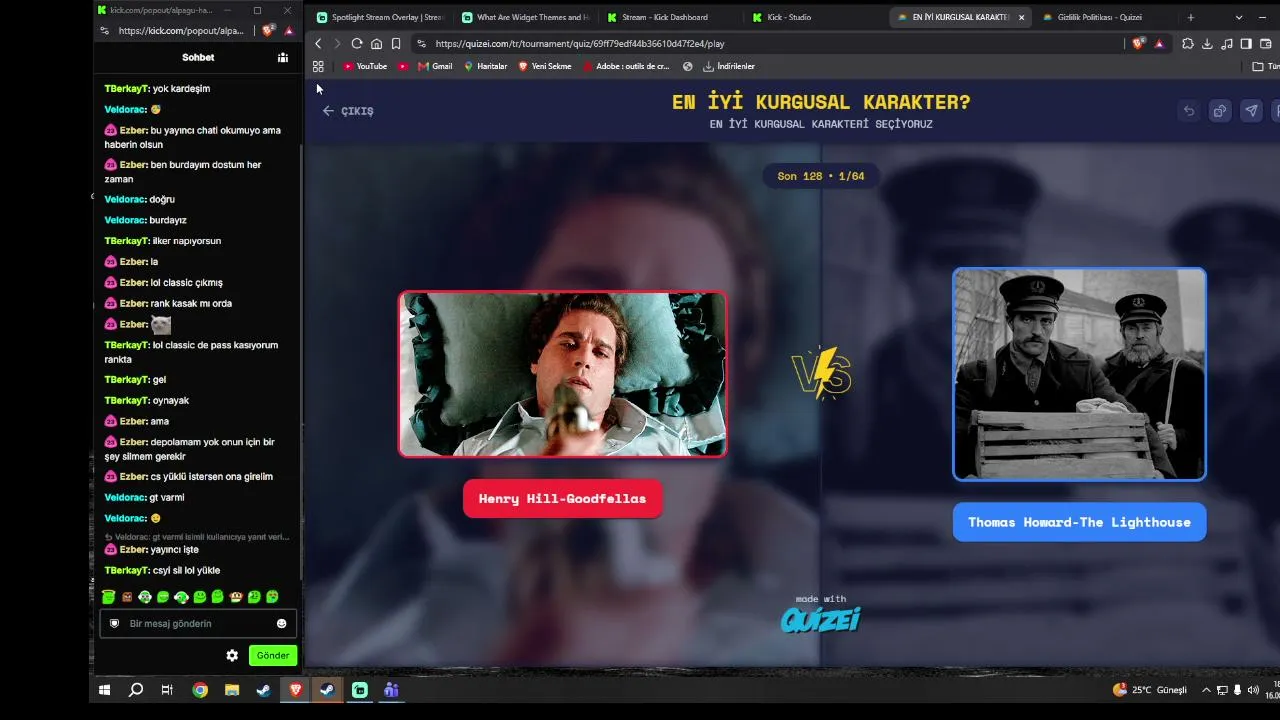Click the Brave Shields icon in Kick popout
Viewport: 1280px width, 720px height.
point(268,31)
